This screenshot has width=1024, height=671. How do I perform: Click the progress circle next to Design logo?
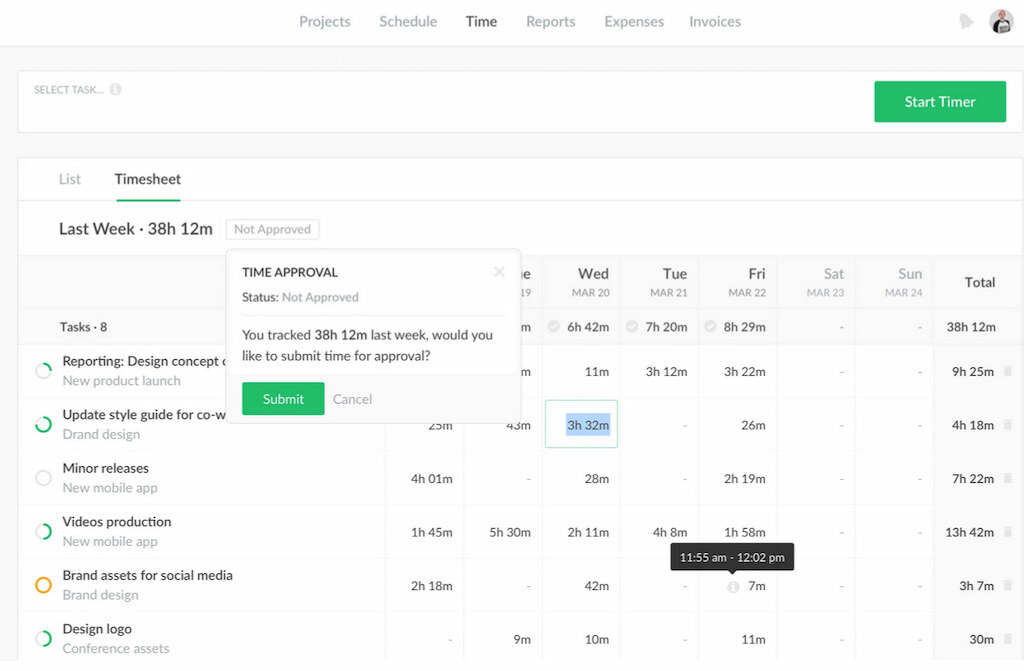tap(43, 639)
